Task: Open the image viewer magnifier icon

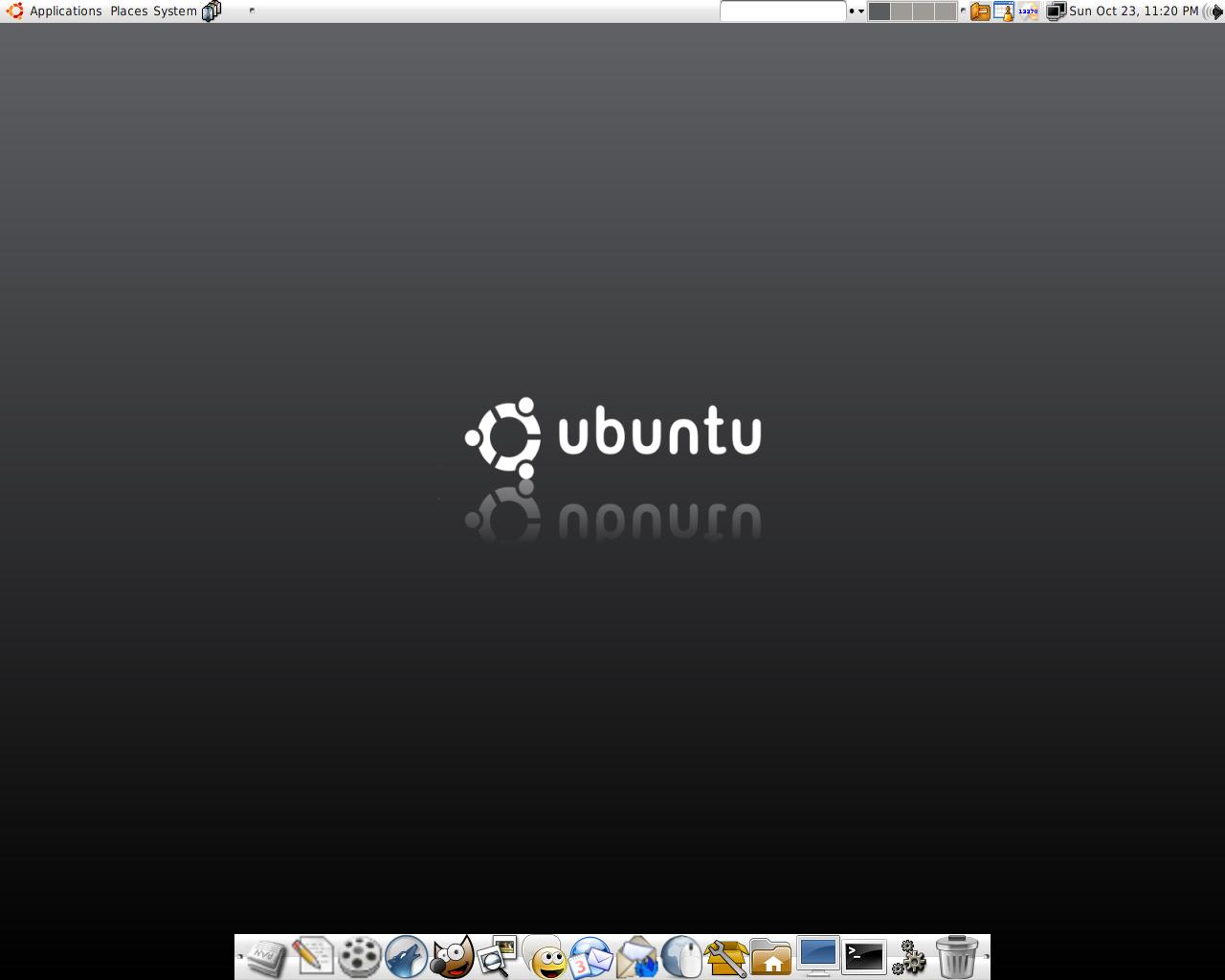Action: (x=497, y=957)
